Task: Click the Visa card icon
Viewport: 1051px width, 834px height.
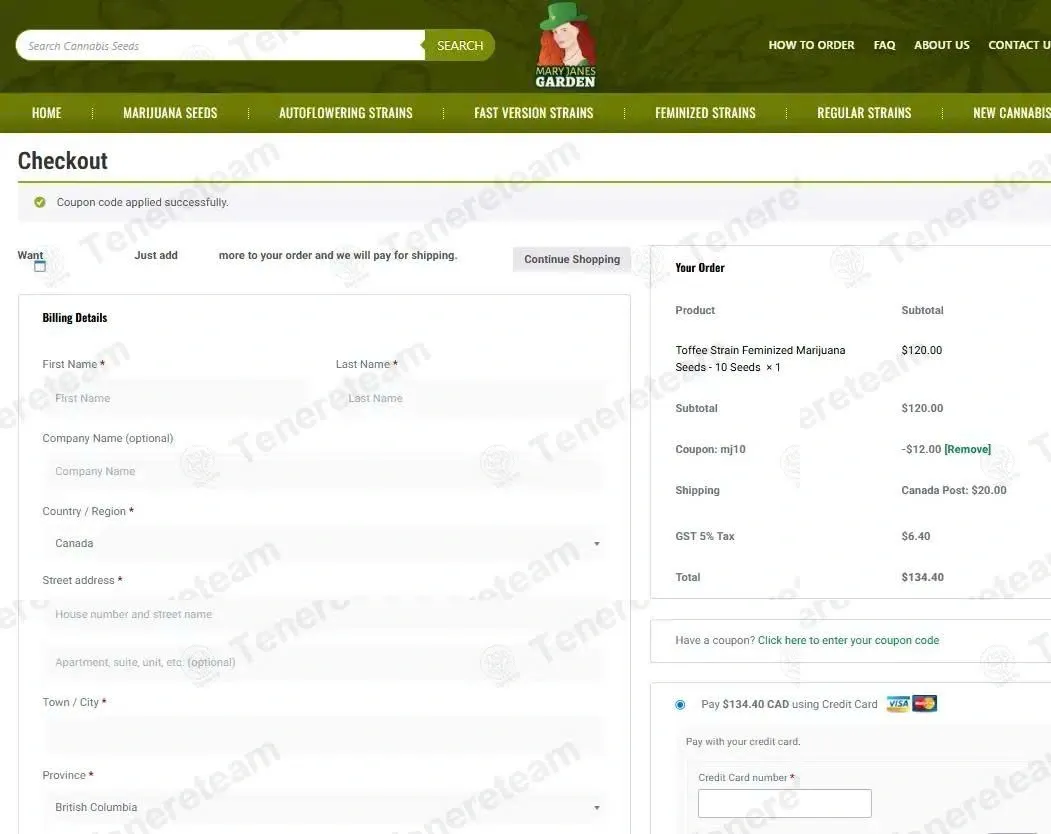Action: (x=898, y=703)
